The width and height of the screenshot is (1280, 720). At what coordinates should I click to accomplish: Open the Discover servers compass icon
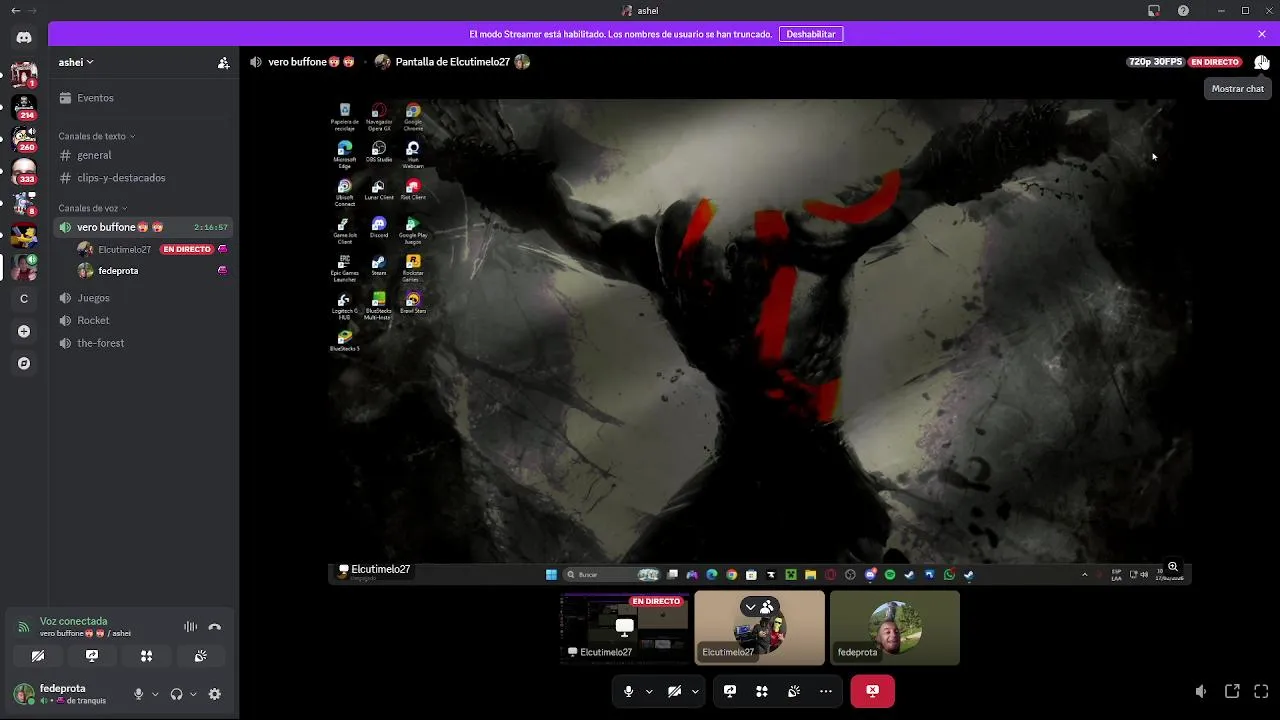coord(24,363)
